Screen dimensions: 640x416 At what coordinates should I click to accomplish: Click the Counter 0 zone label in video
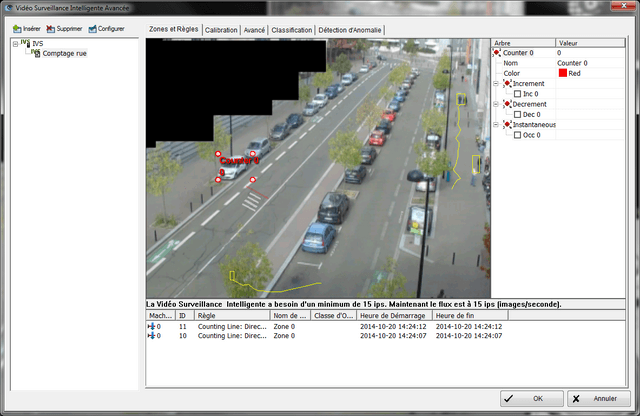(x=239, y=160)
